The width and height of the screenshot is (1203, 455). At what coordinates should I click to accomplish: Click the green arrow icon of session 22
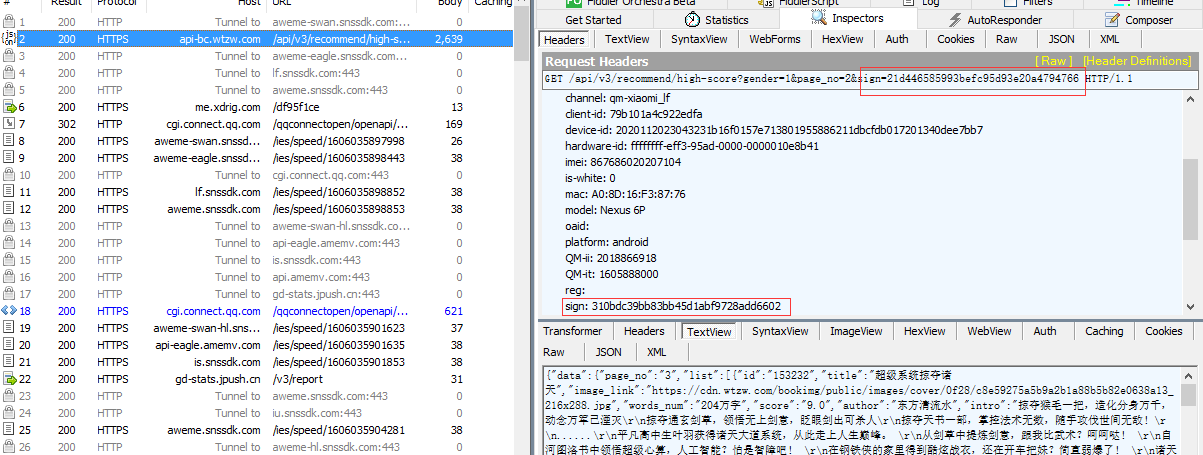click(x=10, y=378)
